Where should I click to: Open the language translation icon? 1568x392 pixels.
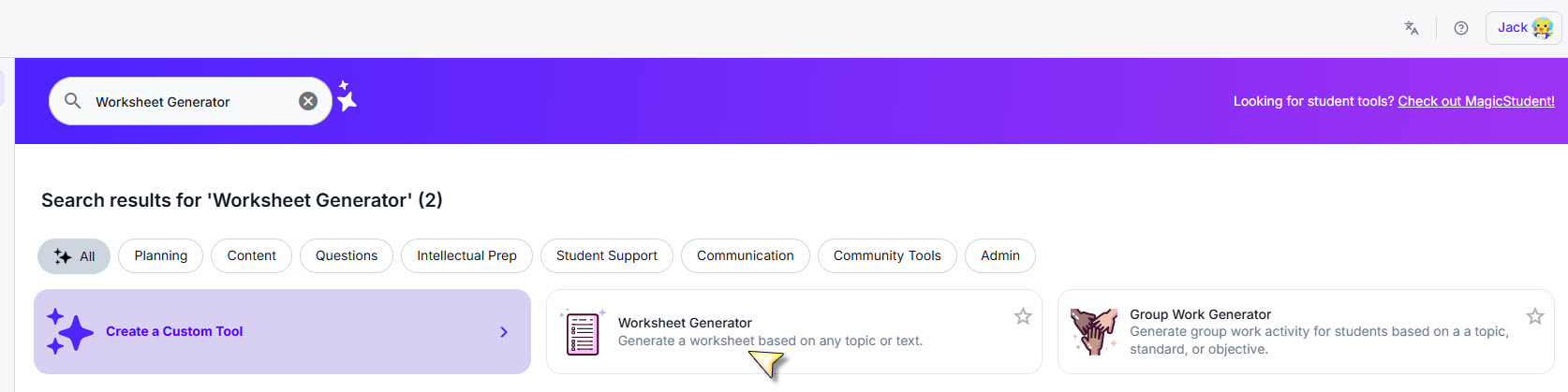pyautogui.click(x=1412, y=28)
